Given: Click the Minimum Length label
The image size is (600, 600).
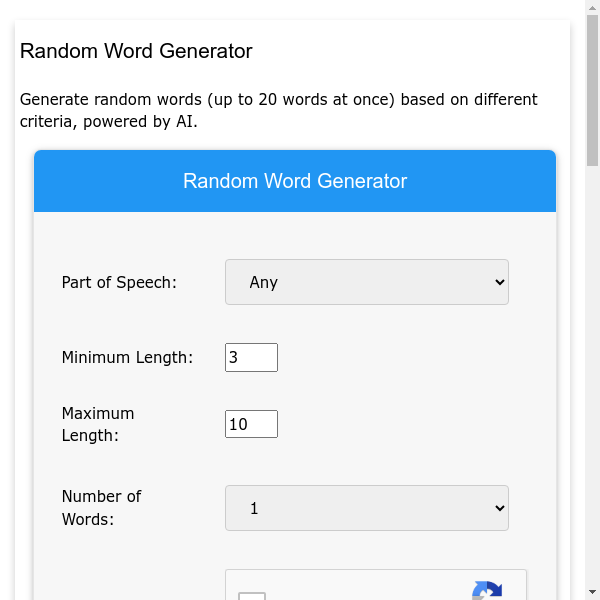Looking at the screenshot, I should [x=127, y=357].
